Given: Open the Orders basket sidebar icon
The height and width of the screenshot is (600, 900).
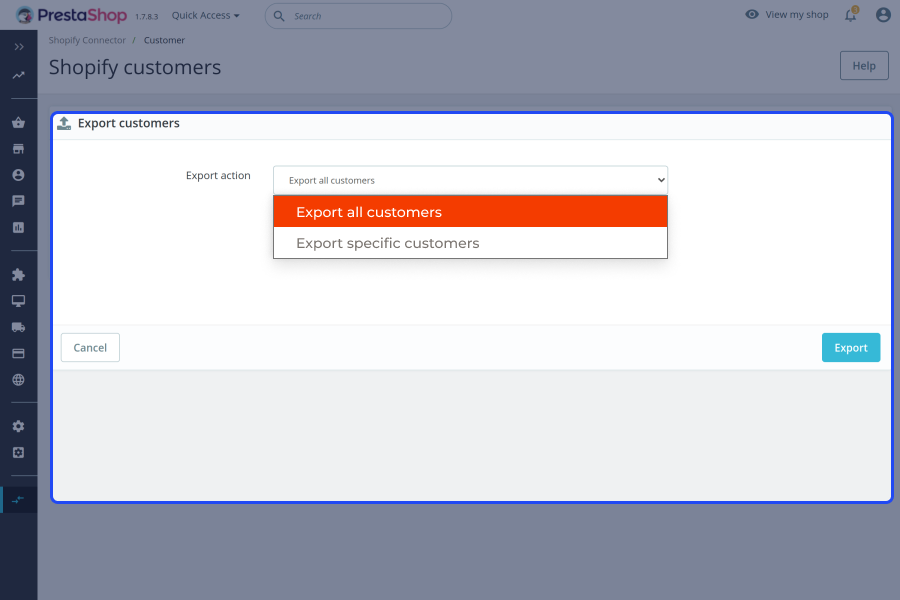Looking at the screenshot, I should point(18,122).
